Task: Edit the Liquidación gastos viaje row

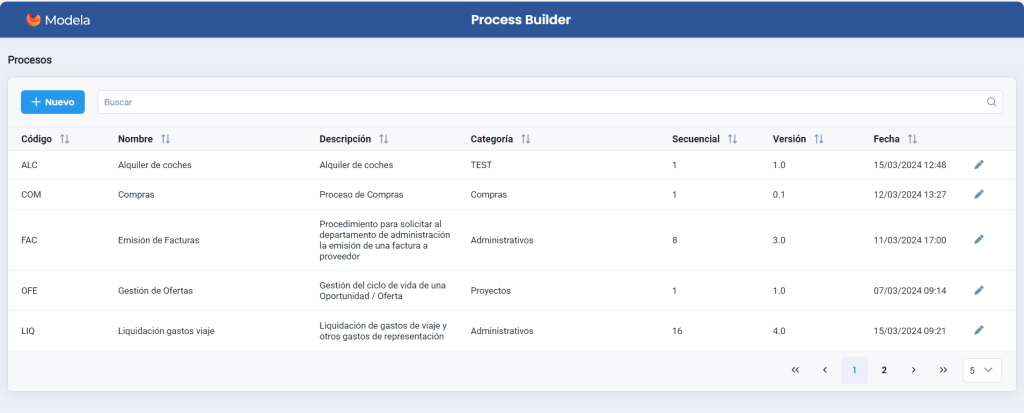Action: (979, 330)
